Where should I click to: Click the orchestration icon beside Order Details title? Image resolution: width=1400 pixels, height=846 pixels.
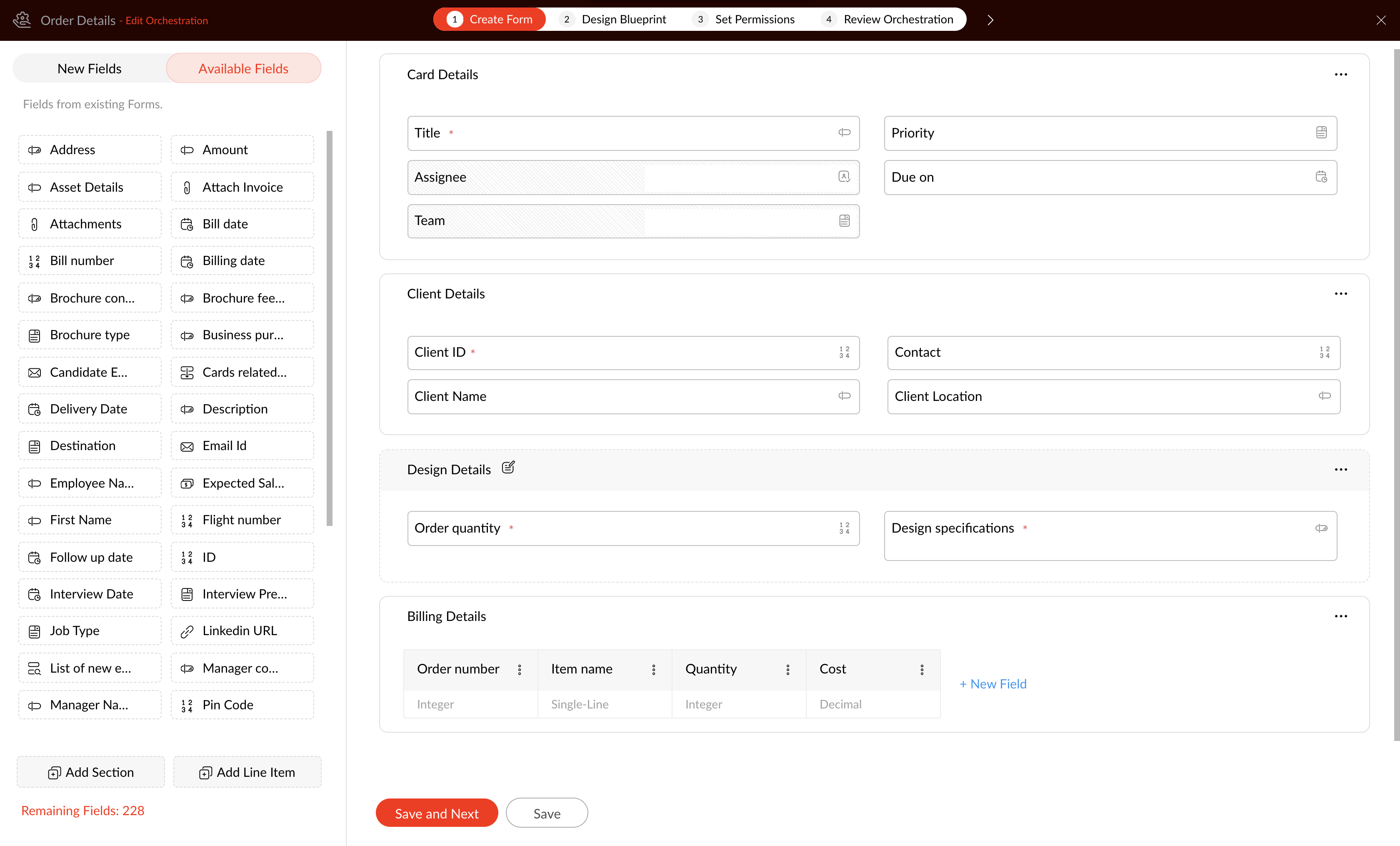coord(22,20)
